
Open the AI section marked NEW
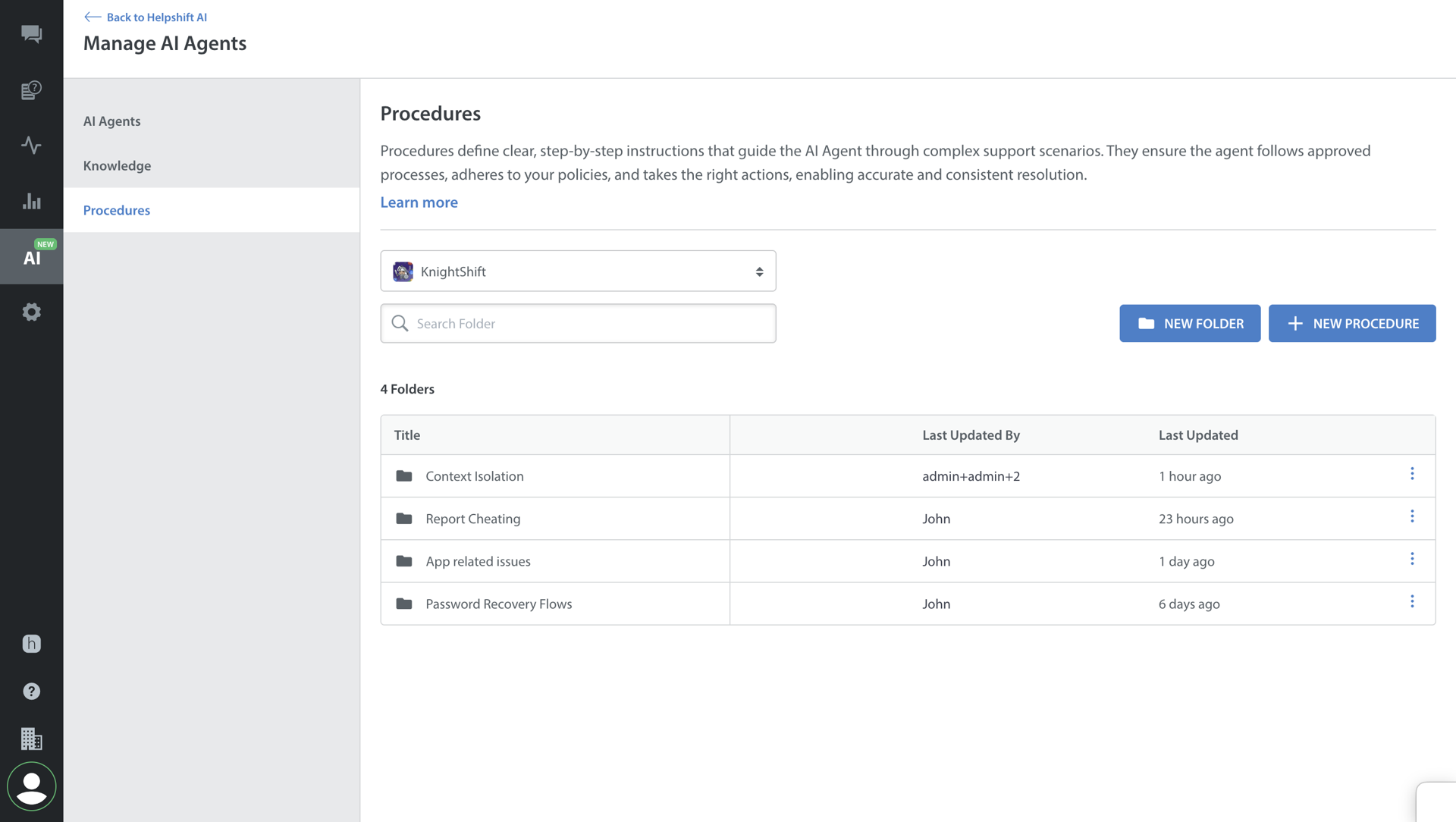click(x=31, y=256)
